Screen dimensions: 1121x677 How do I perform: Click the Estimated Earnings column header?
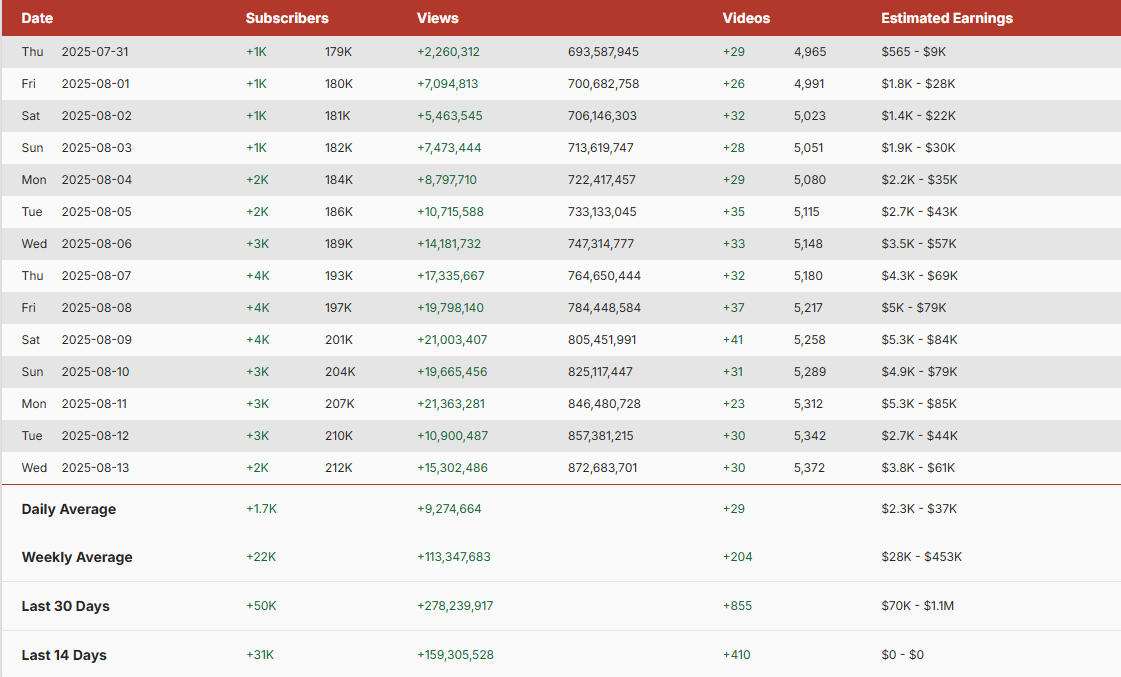tap(947, 18)
